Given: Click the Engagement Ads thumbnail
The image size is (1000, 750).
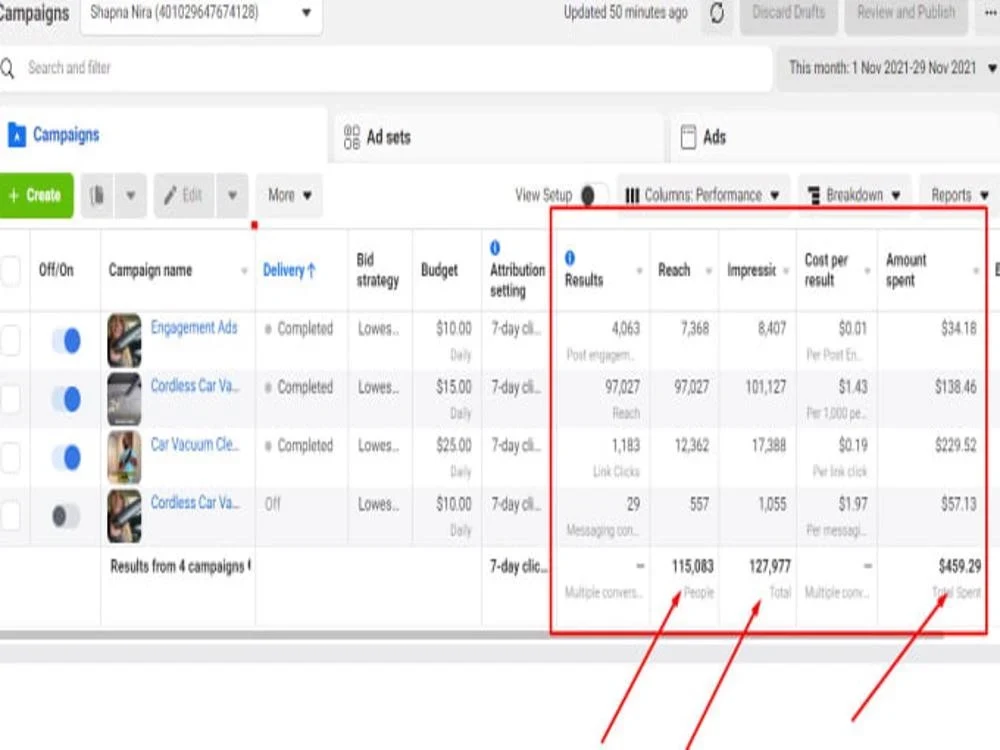Looking at the screenshot, I should coord(124,340).
